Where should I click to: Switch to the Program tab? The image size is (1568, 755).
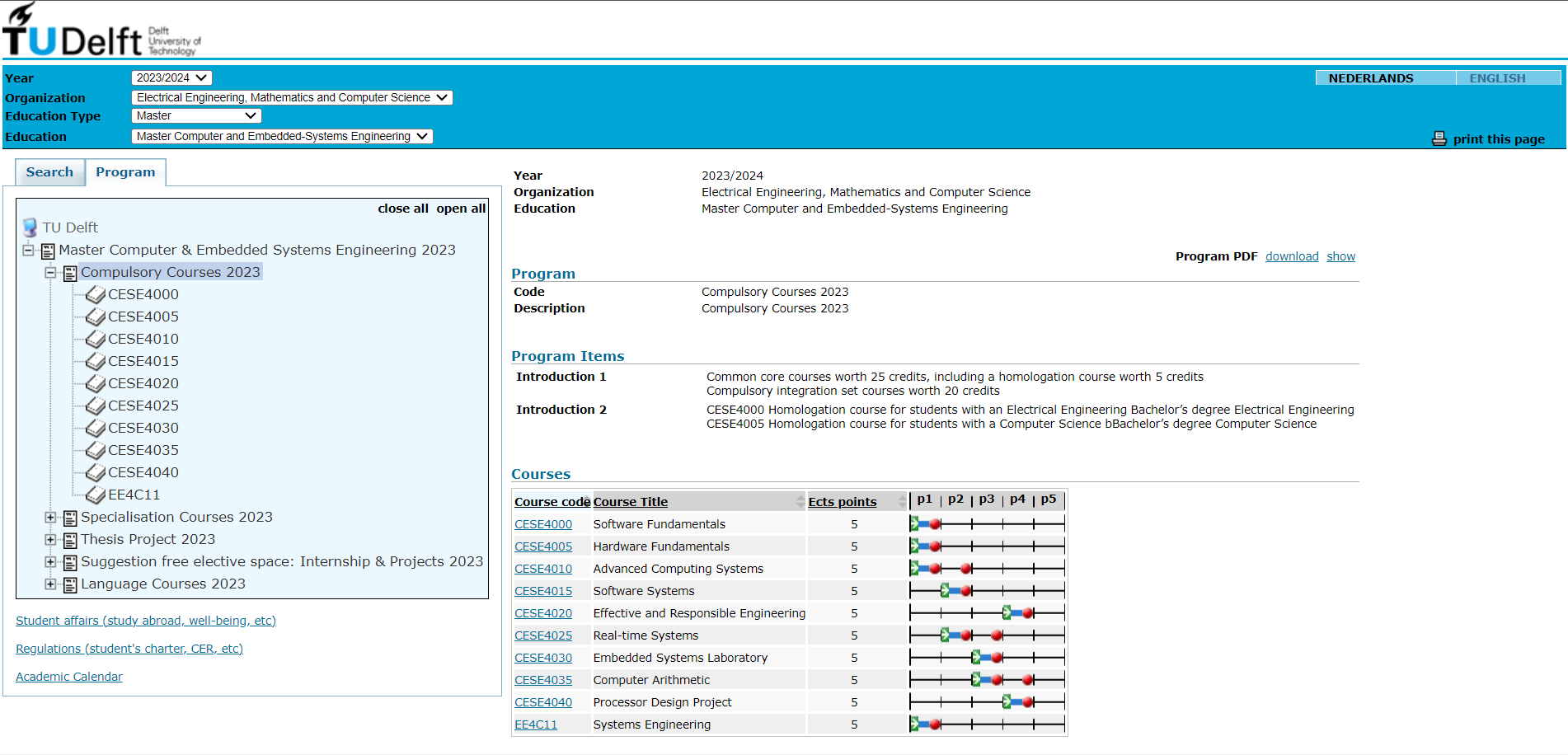pyautogui.click(x=125, y=172)
